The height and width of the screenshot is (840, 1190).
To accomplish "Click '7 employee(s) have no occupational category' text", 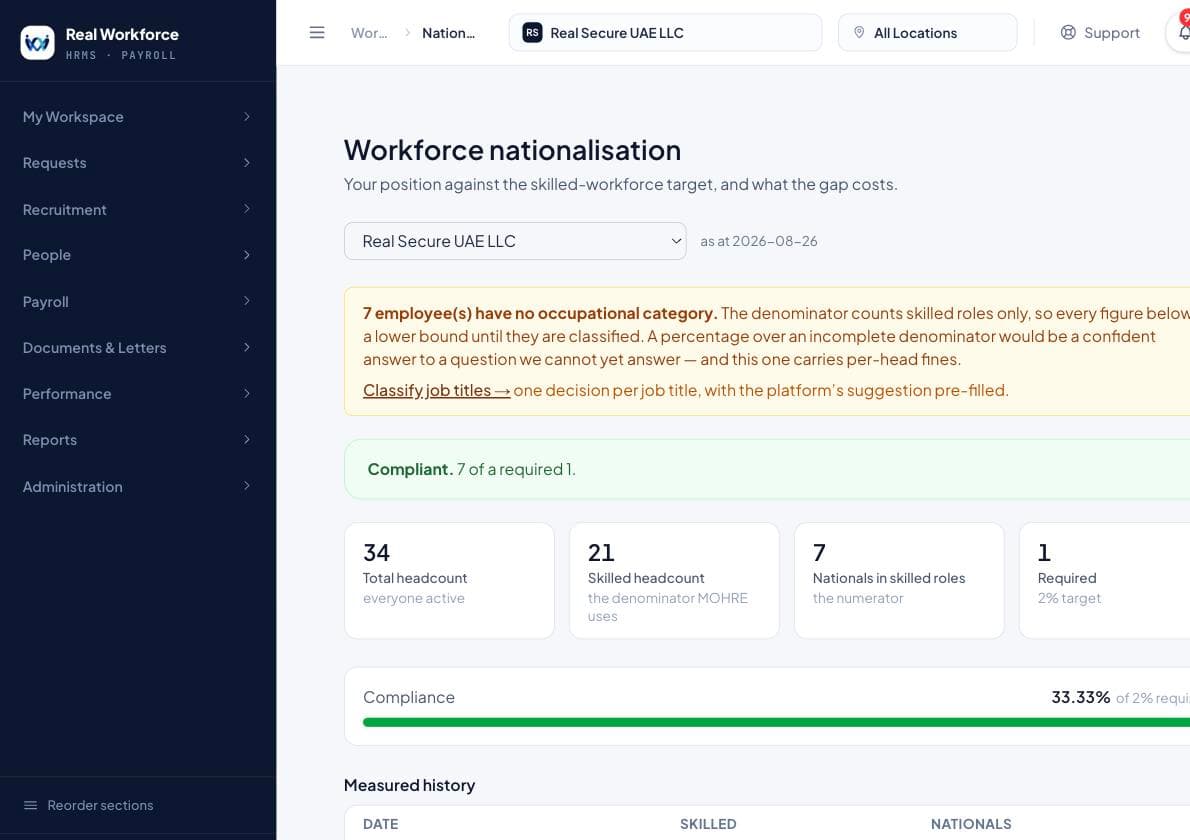I will point(540,313).
